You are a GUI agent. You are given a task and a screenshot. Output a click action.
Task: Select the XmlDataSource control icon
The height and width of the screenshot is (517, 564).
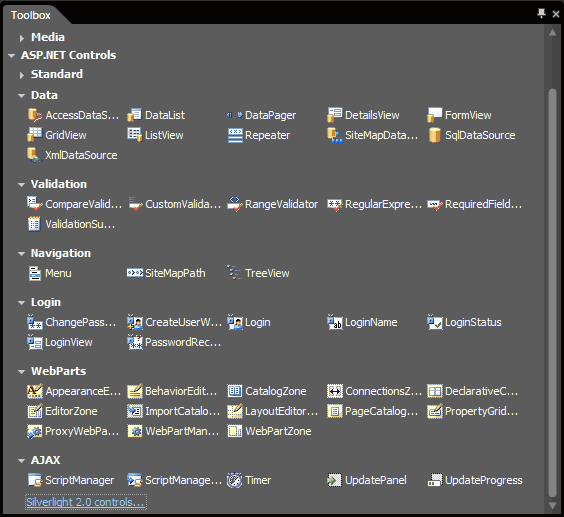[x=35, y=155]
